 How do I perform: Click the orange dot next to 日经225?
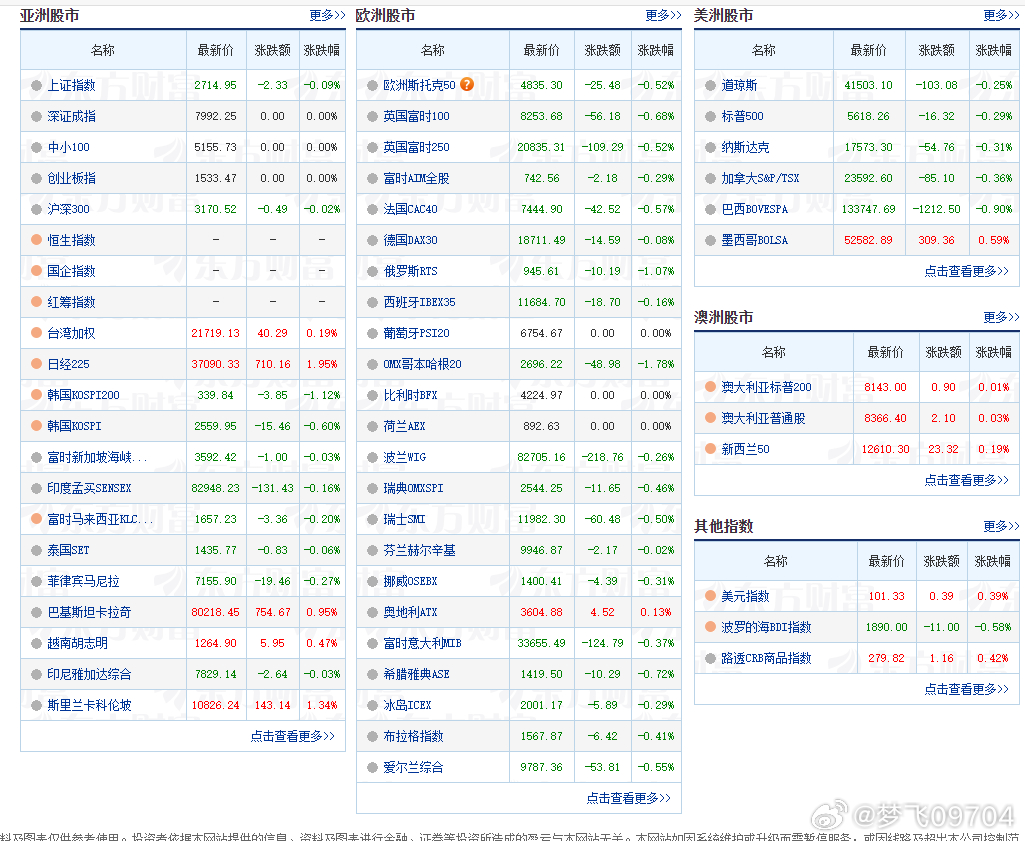36,364
